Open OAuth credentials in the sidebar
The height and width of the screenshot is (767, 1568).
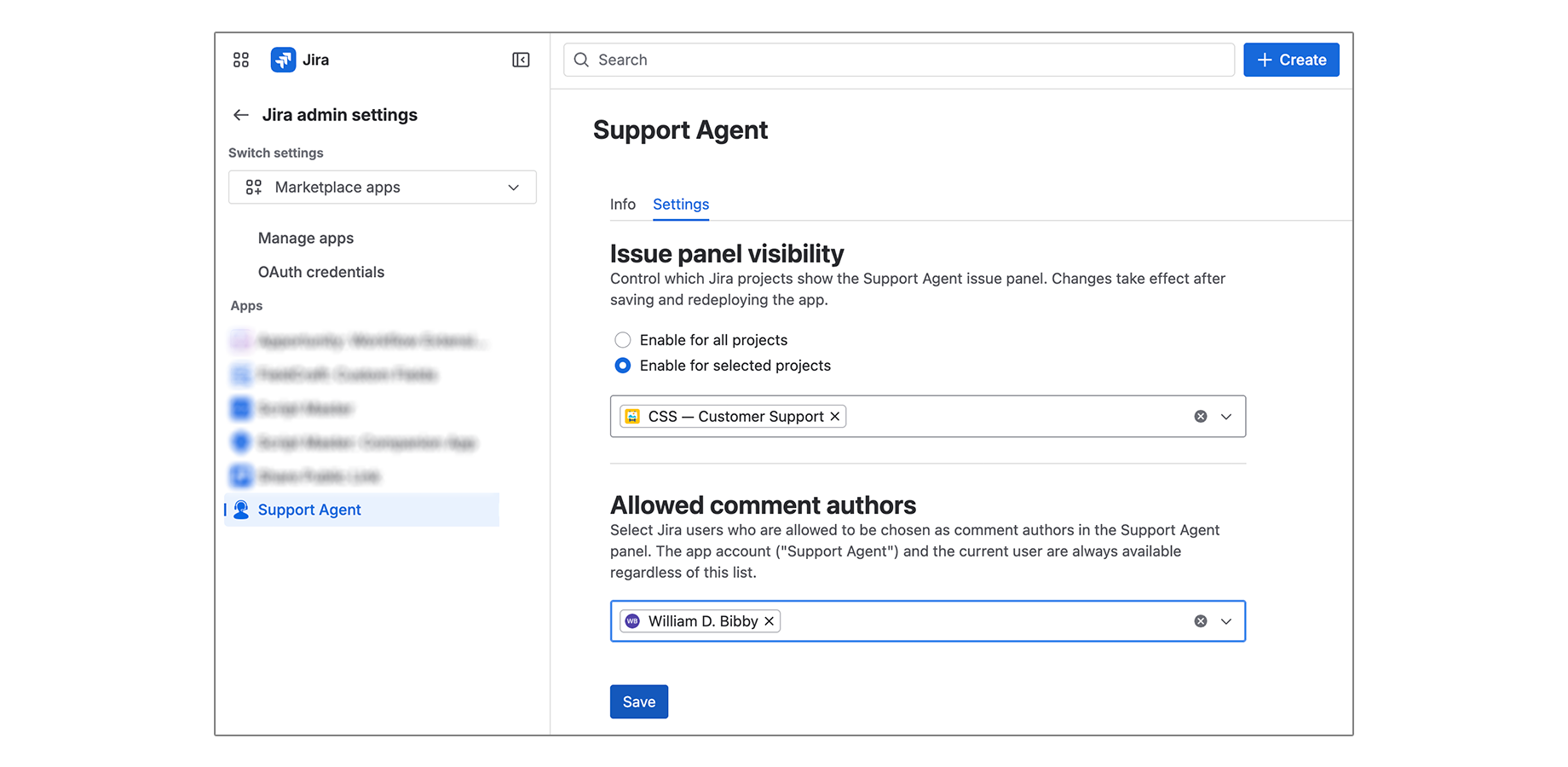(x=321, y=272)
